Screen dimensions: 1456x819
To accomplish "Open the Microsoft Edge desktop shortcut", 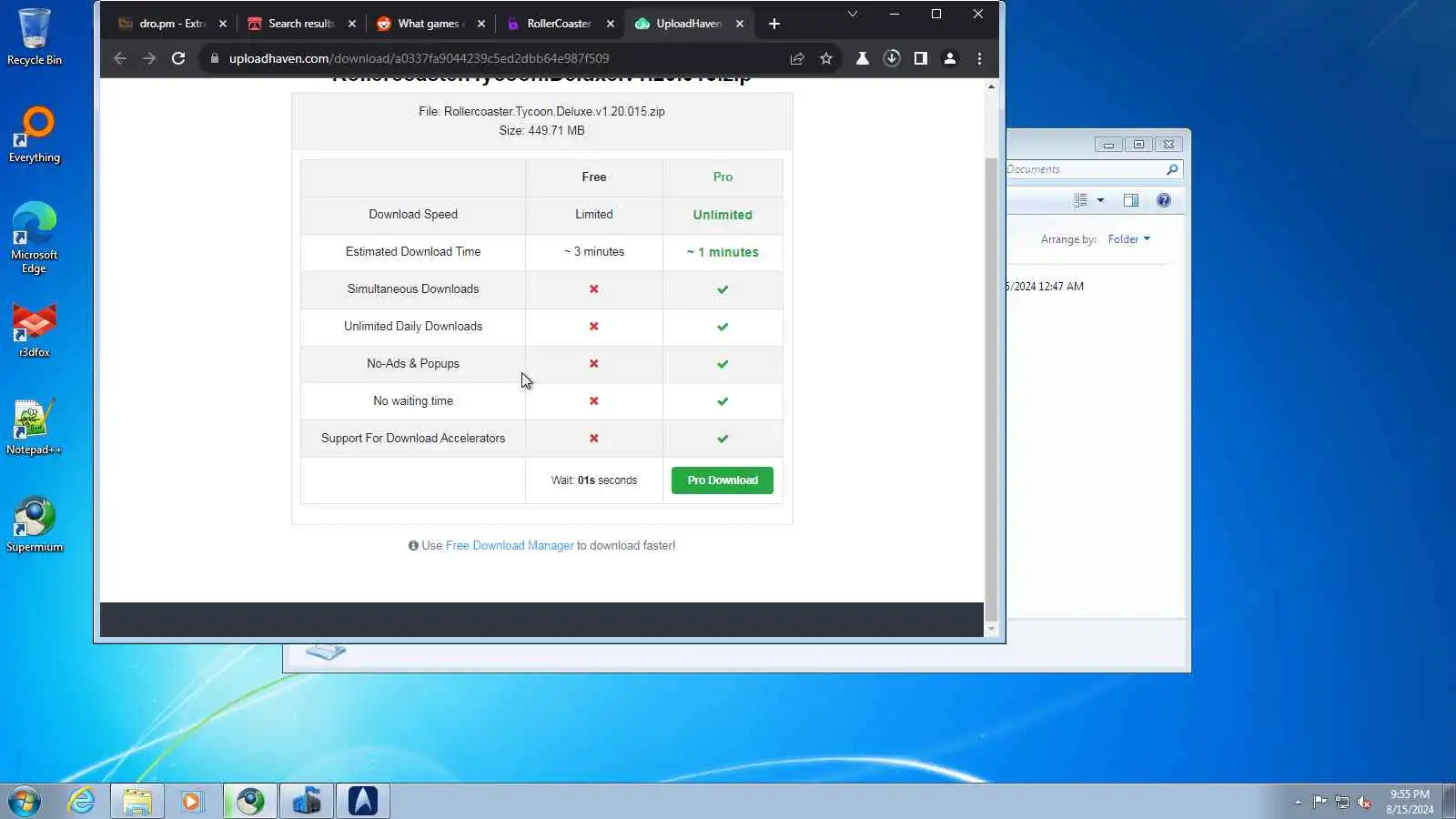I will click(x=35, y=238).
